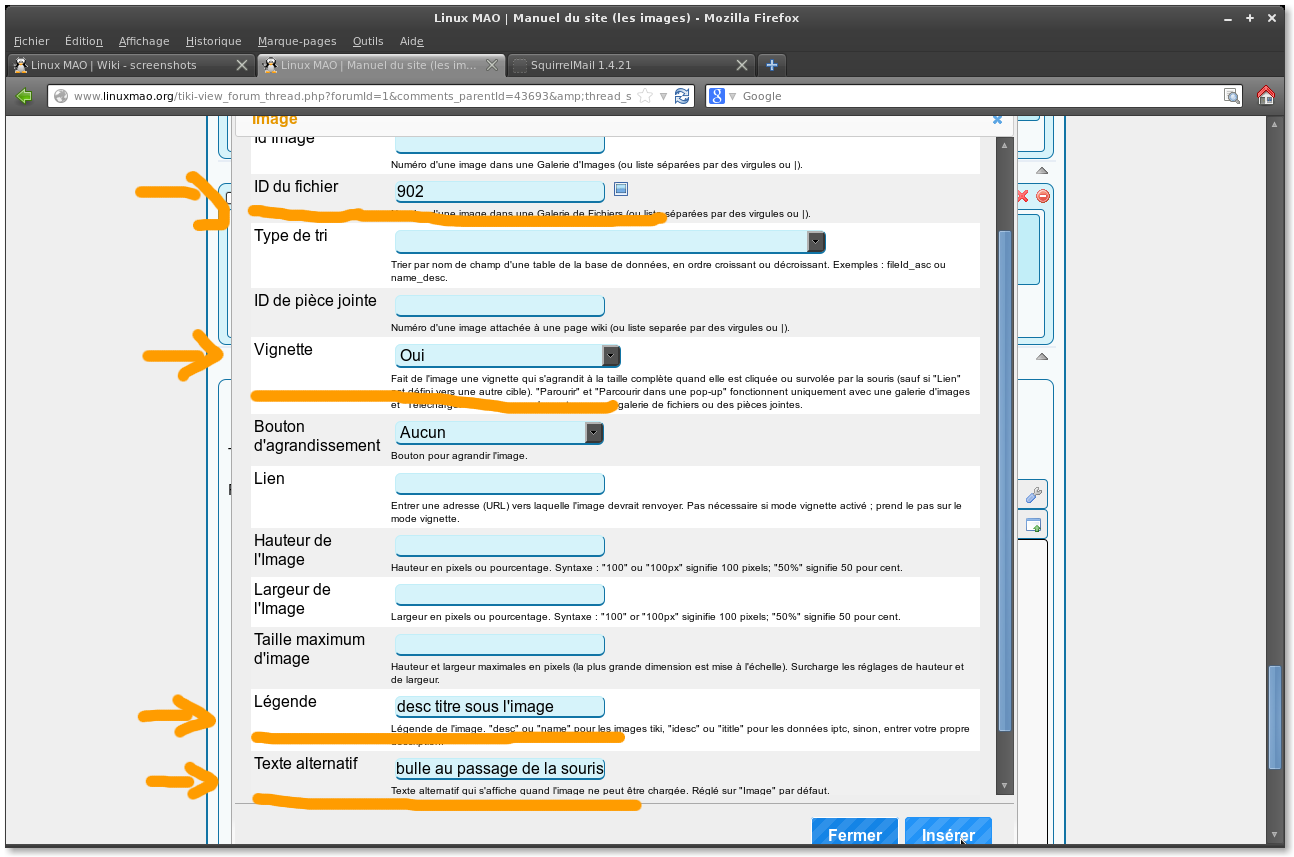Click the window with green arrow icon
This screenshot has width=1294, height=857.
click(x=1033, y=524)
